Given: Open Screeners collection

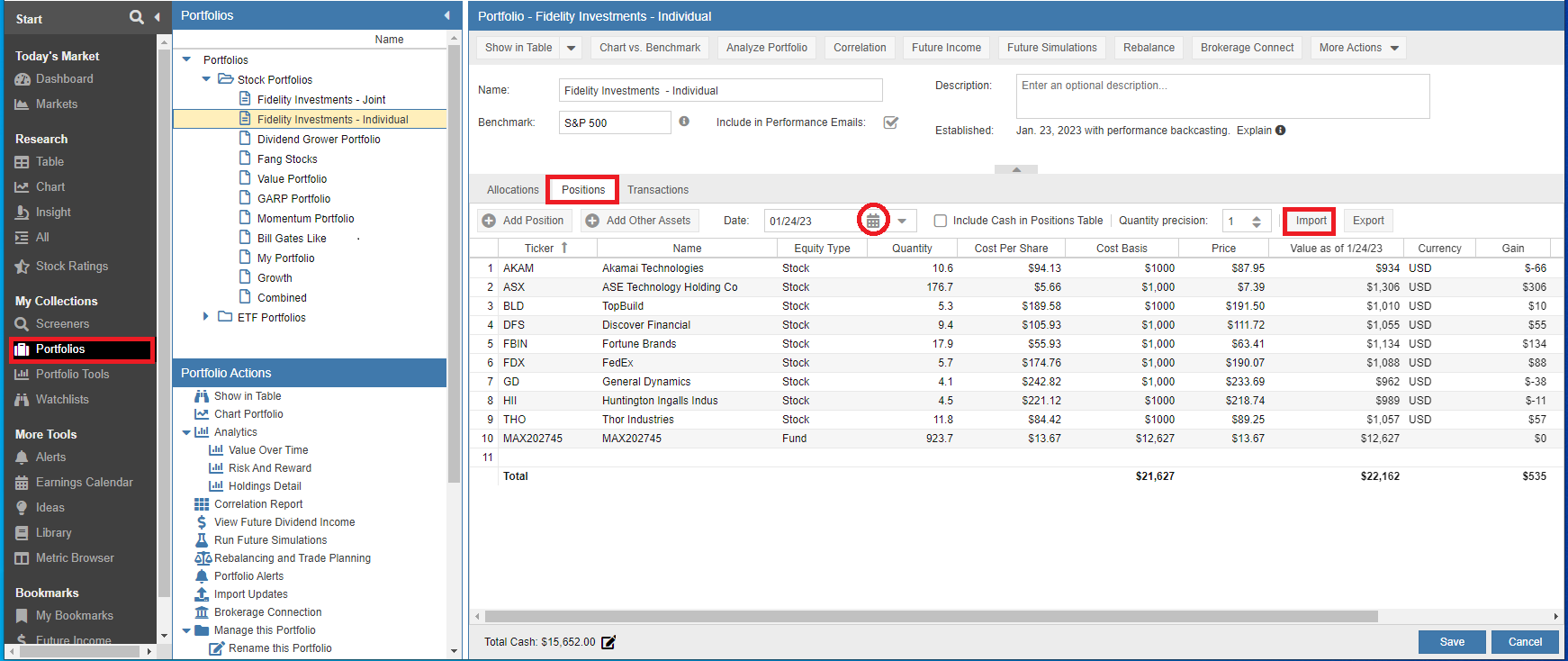Looking at the screenshot, I should coord(51,324).
